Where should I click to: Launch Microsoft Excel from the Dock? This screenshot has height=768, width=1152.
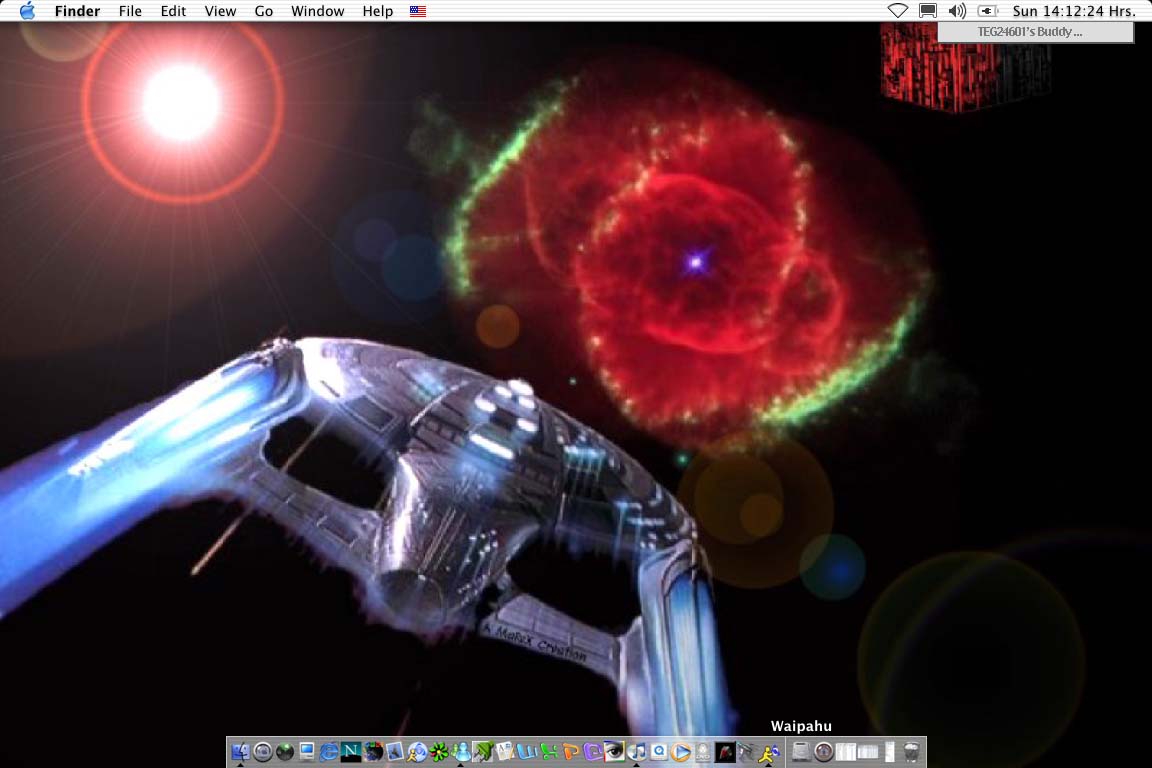tap(548, 752)
